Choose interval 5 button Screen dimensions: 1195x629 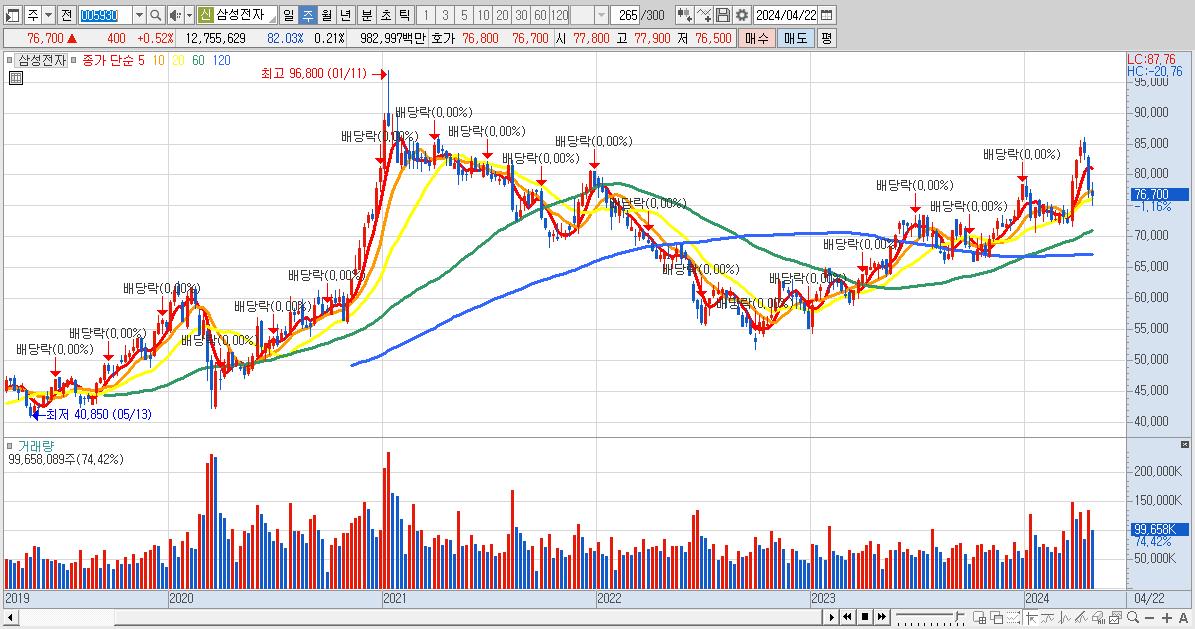click(x=464, y=14)
